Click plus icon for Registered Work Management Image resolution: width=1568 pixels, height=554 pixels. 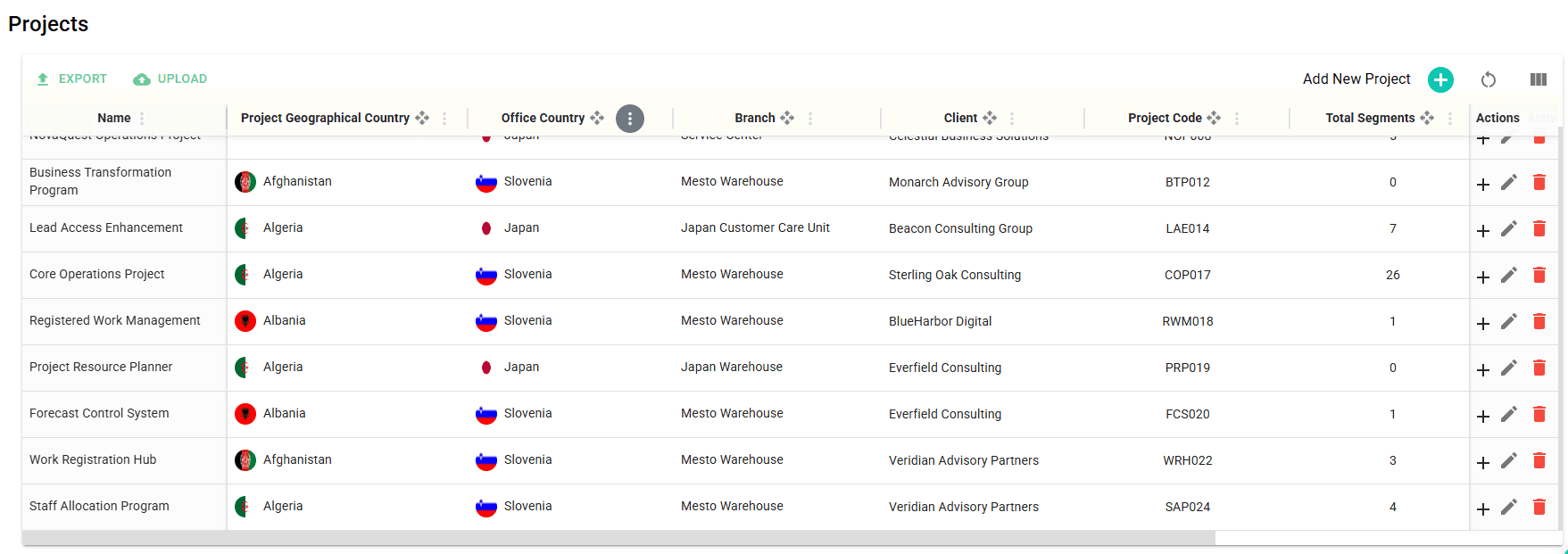pyautogui.click(x=1483, y=324)
